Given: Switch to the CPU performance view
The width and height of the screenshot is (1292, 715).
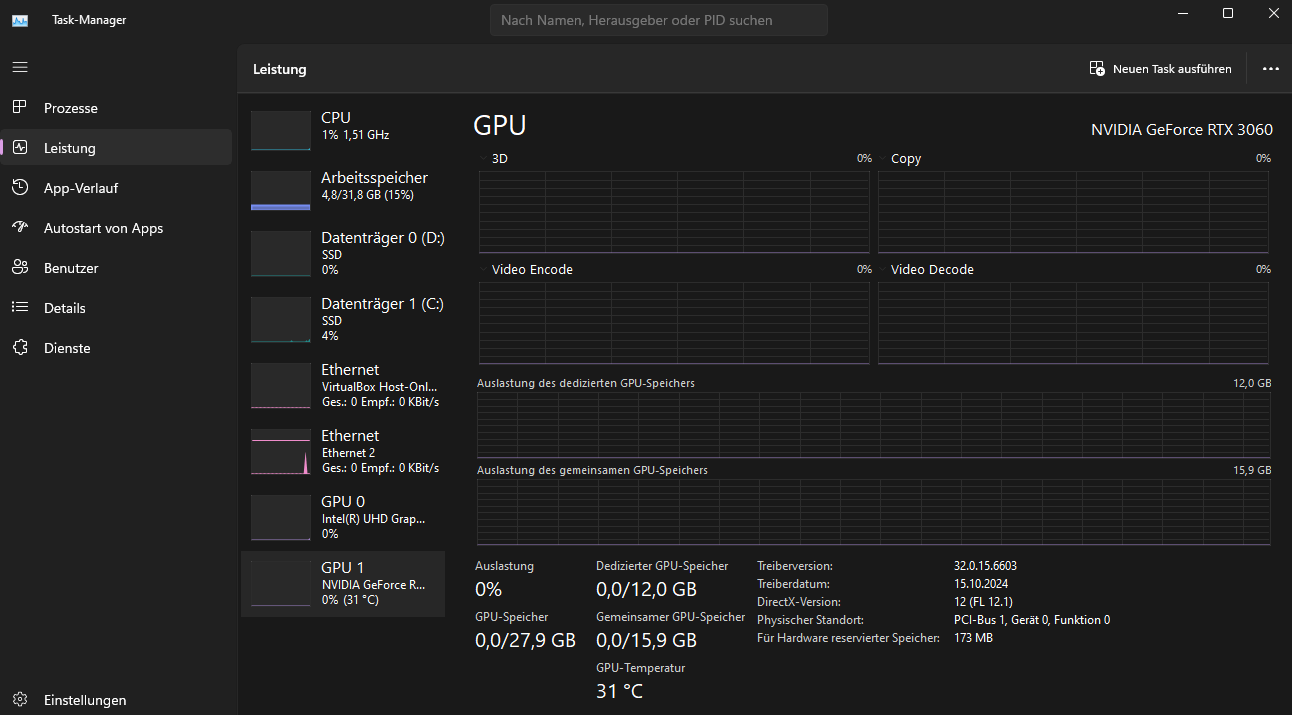Looking at the screenshot, I should coord(342,129).
